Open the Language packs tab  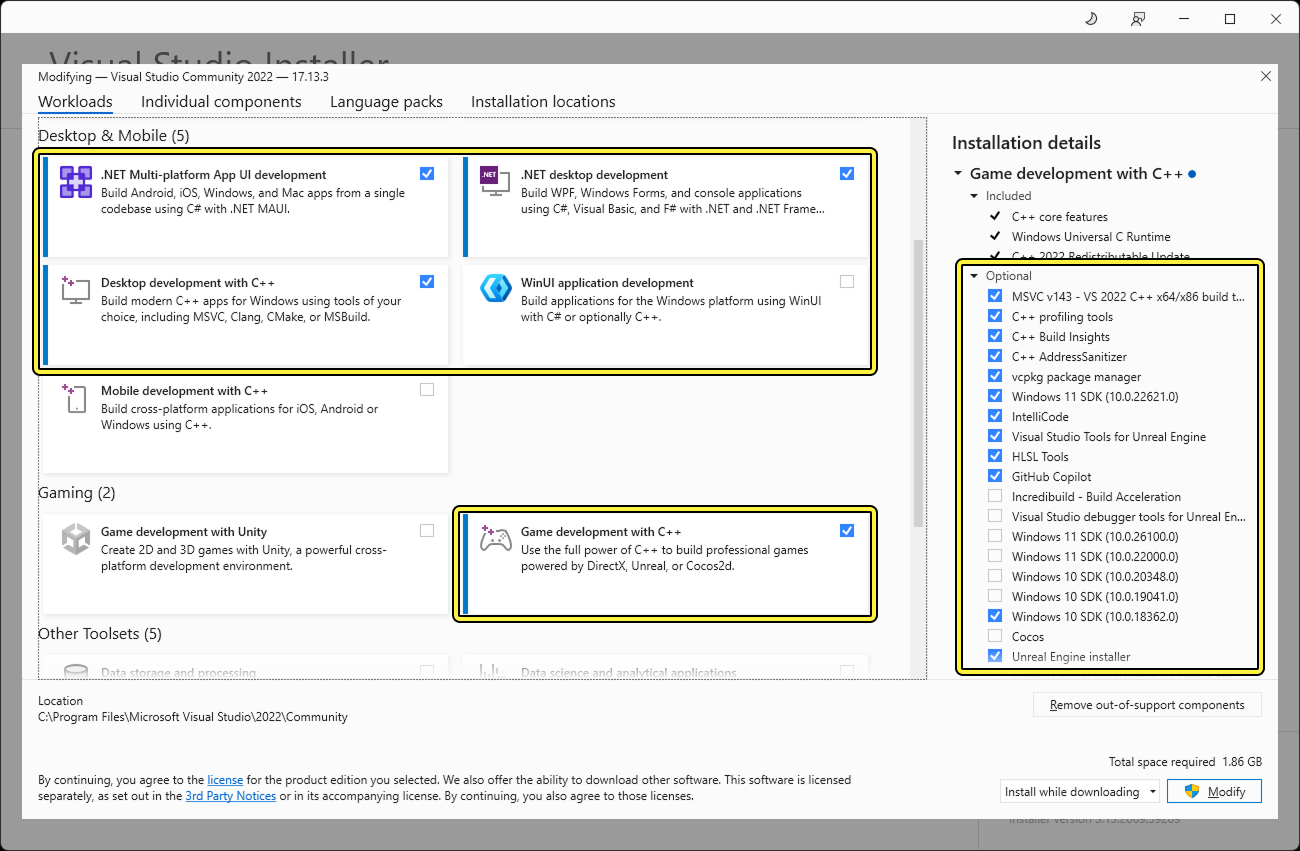(386, 101)
